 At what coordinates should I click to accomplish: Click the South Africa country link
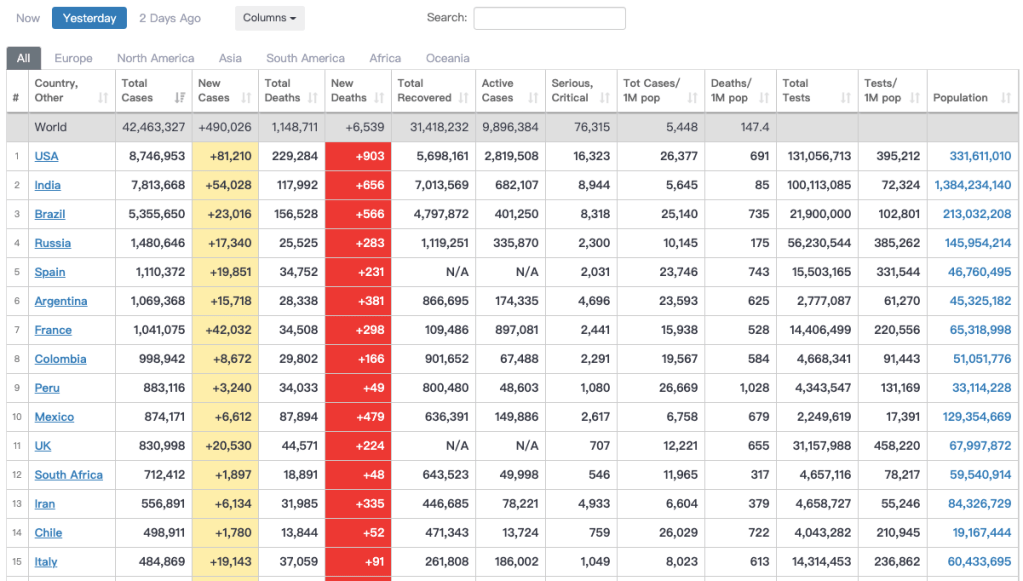coord(68,475)
